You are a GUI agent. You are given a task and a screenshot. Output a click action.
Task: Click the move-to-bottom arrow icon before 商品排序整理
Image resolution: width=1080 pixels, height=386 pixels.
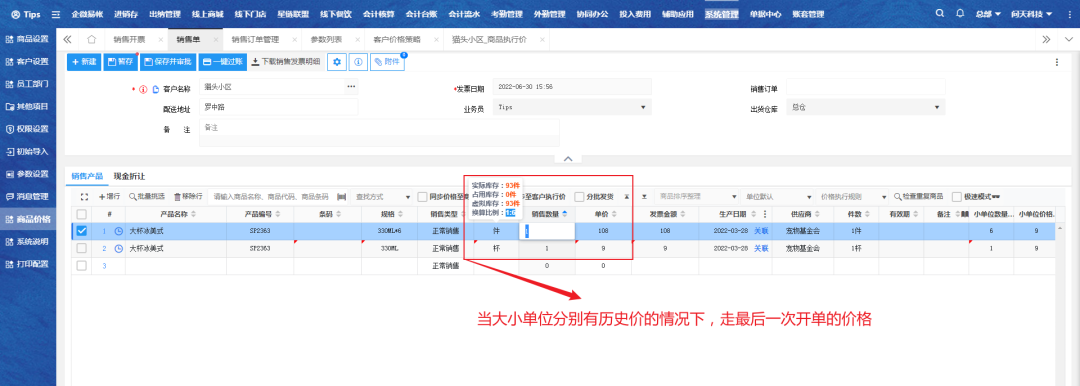(x=644, y=196)
